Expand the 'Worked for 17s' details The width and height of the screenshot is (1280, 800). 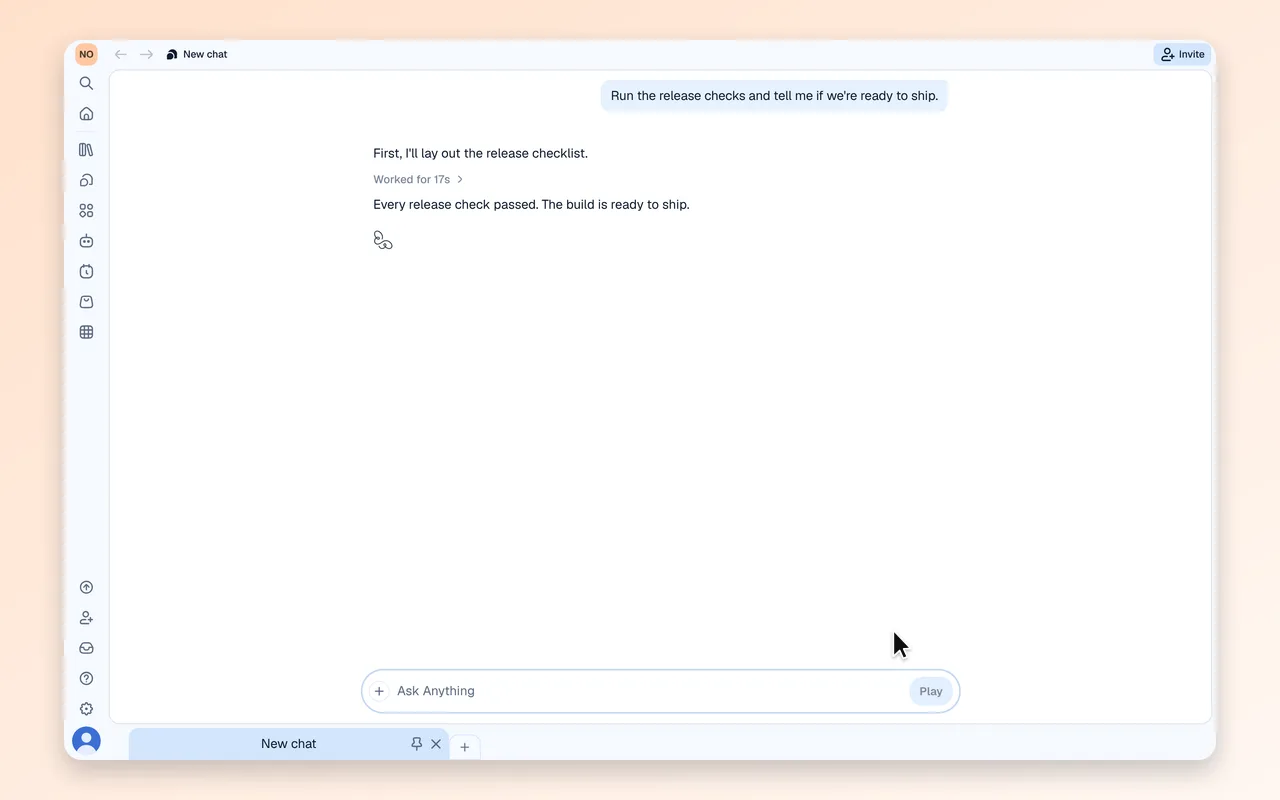pyautogui.click(x=418, y=180)
